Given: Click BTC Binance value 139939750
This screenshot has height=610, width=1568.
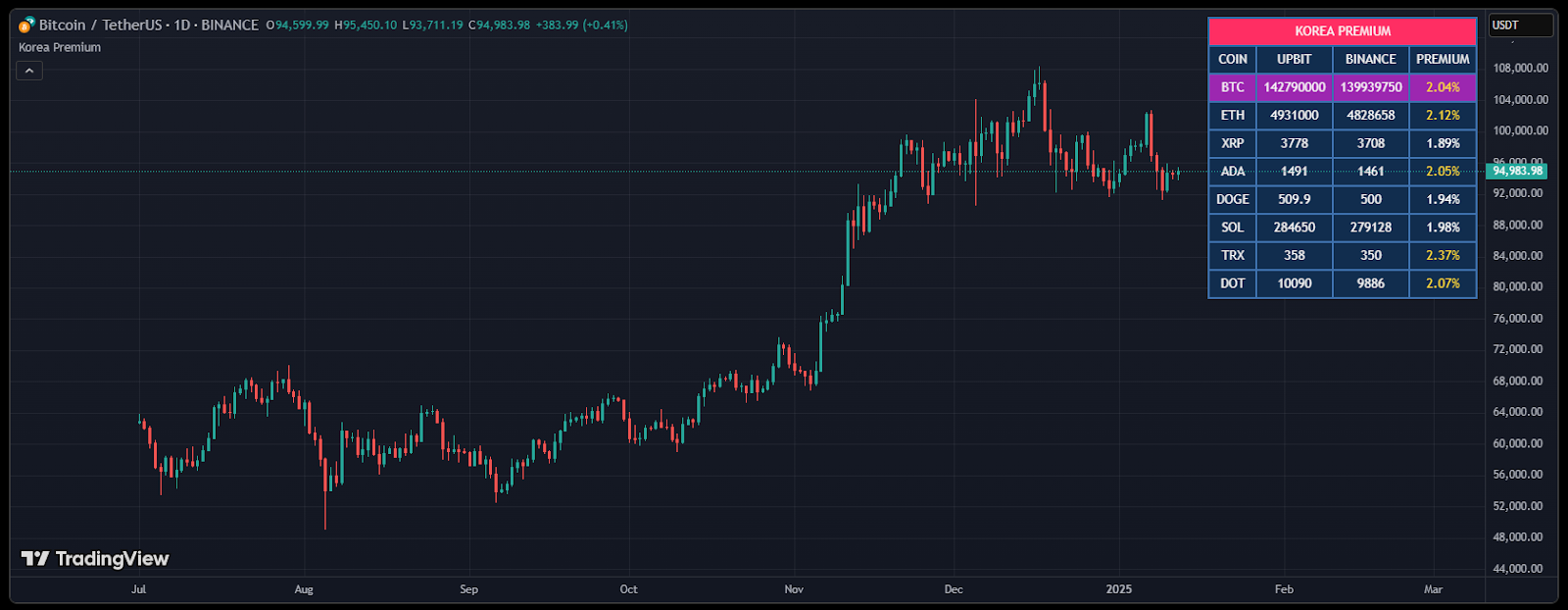Looking at the screenshot, I should tap(1371, 87).
